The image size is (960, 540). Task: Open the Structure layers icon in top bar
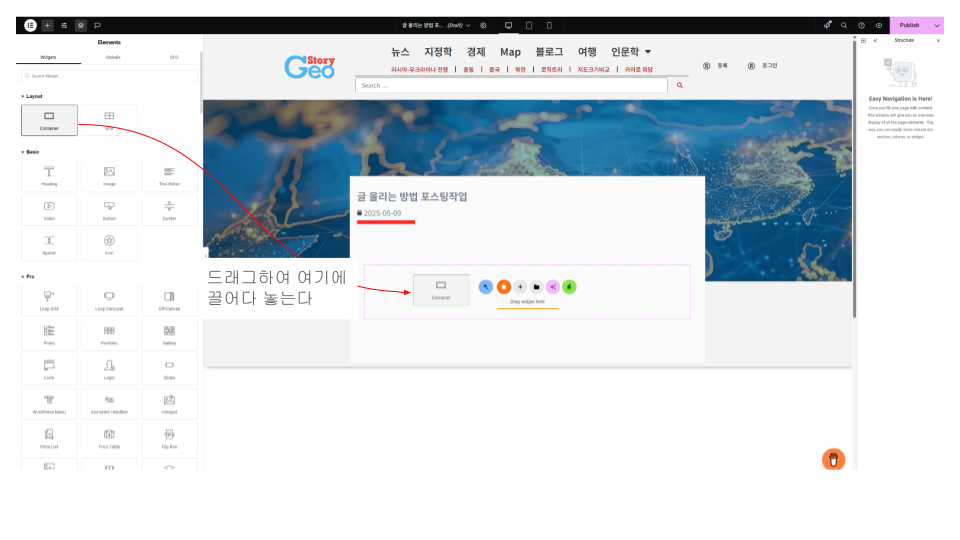coord(81,25)
